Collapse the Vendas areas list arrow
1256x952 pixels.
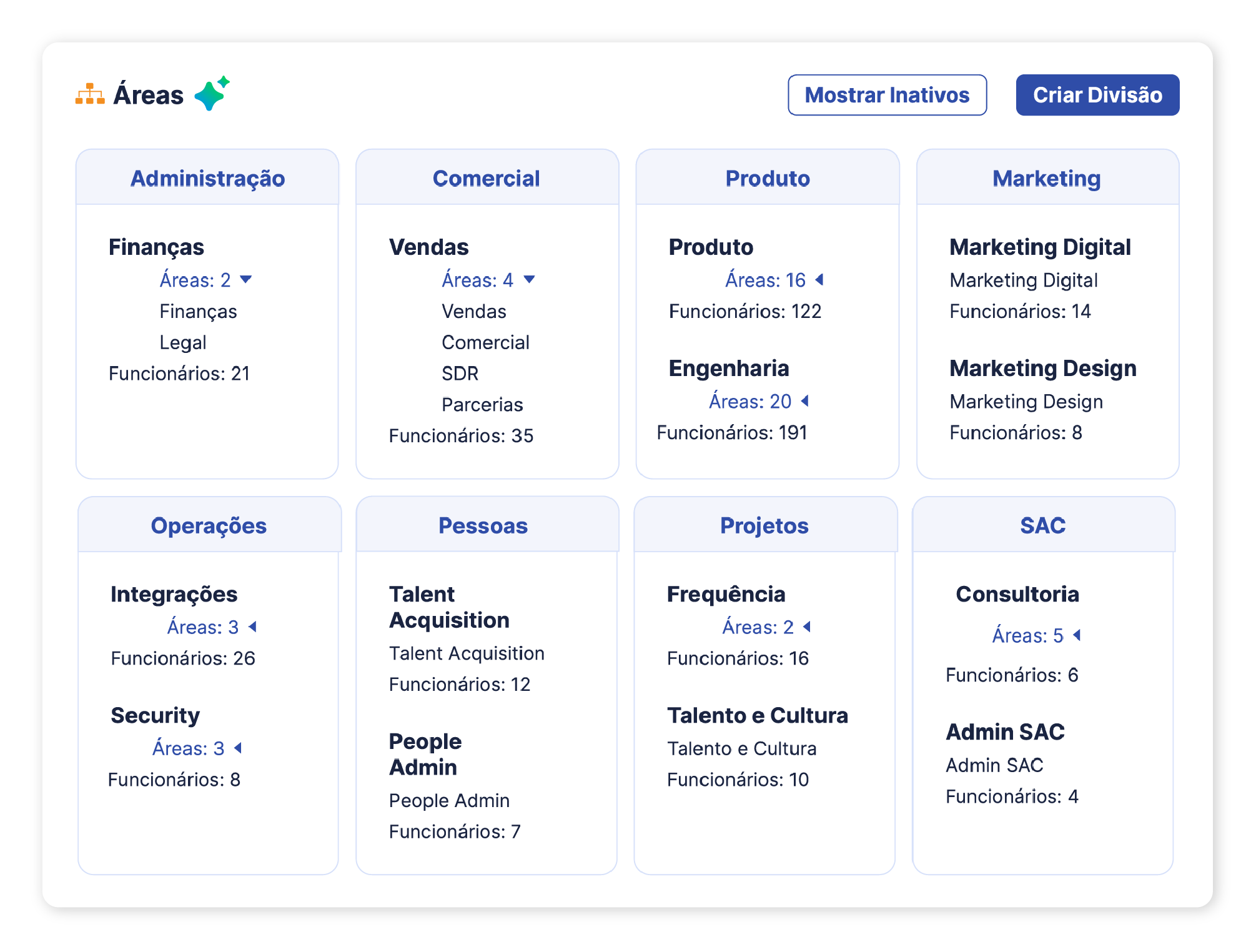[x=529, y=280]
